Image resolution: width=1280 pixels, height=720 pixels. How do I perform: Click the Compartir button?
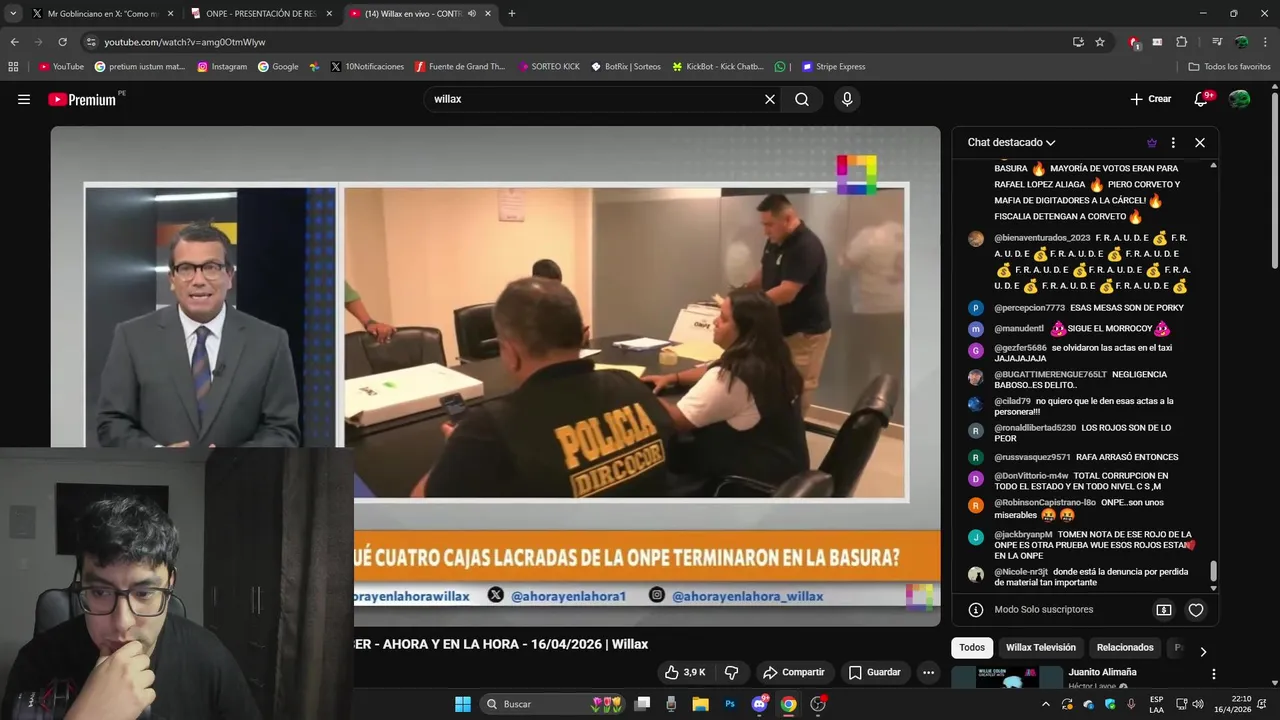tap(793, 672)
